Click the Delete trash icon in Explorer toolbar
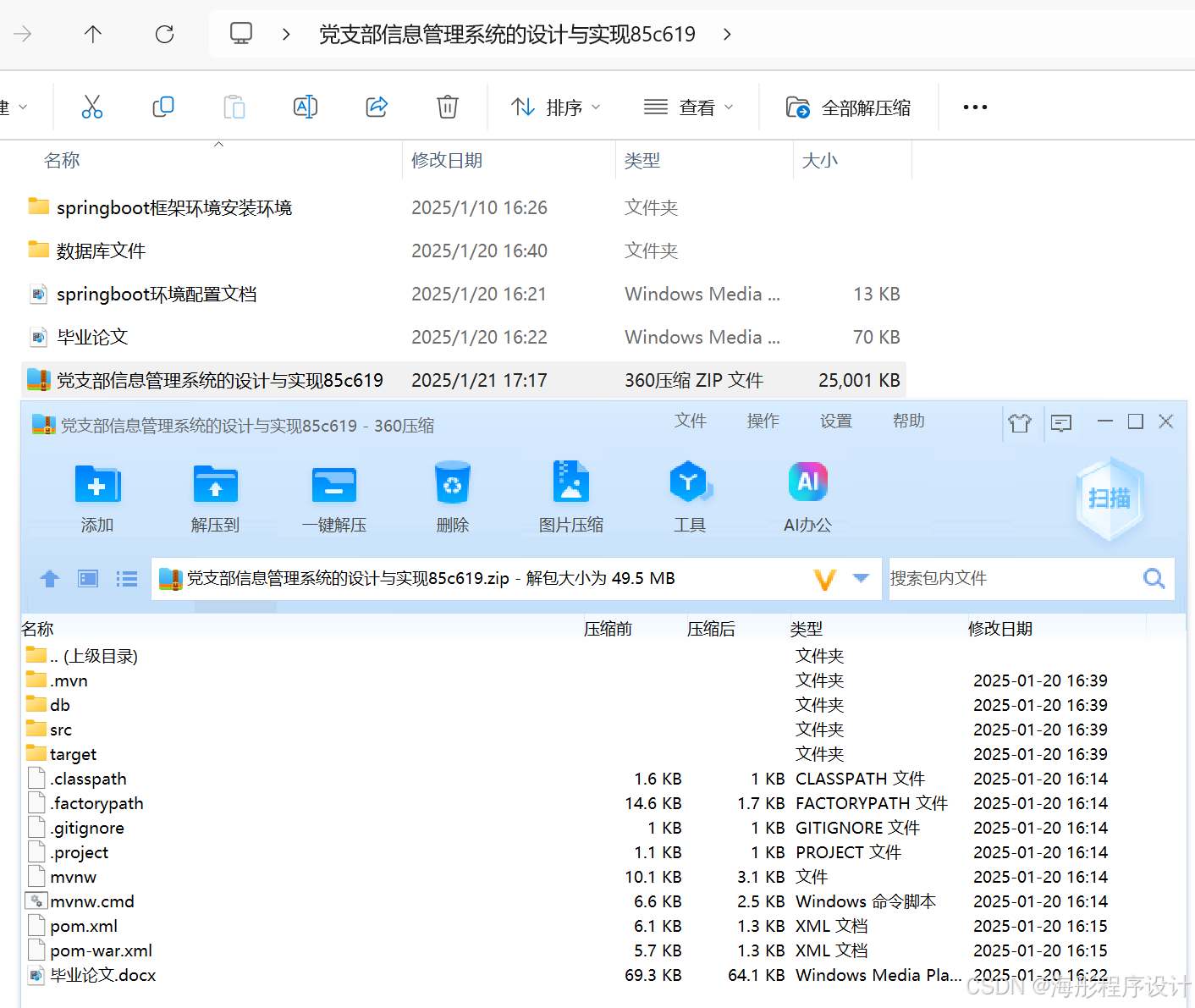This screenshot has height=1008, width=1195. pos(448,107)
